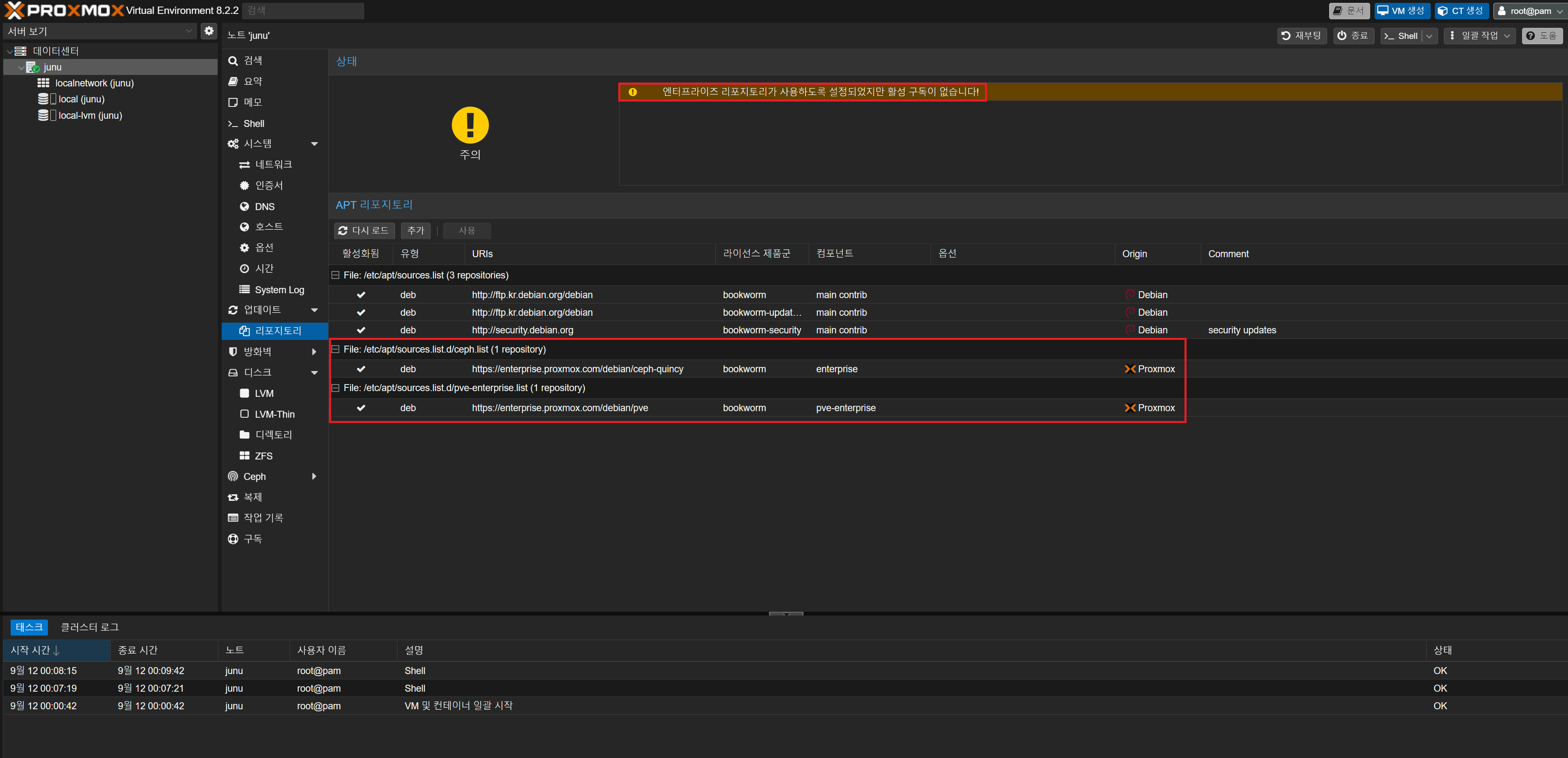The width and height of the screenshot is (1568, 758).
Task: Click the enabled checkmark of pve-enterprise repository
Action: pos(361,408)
